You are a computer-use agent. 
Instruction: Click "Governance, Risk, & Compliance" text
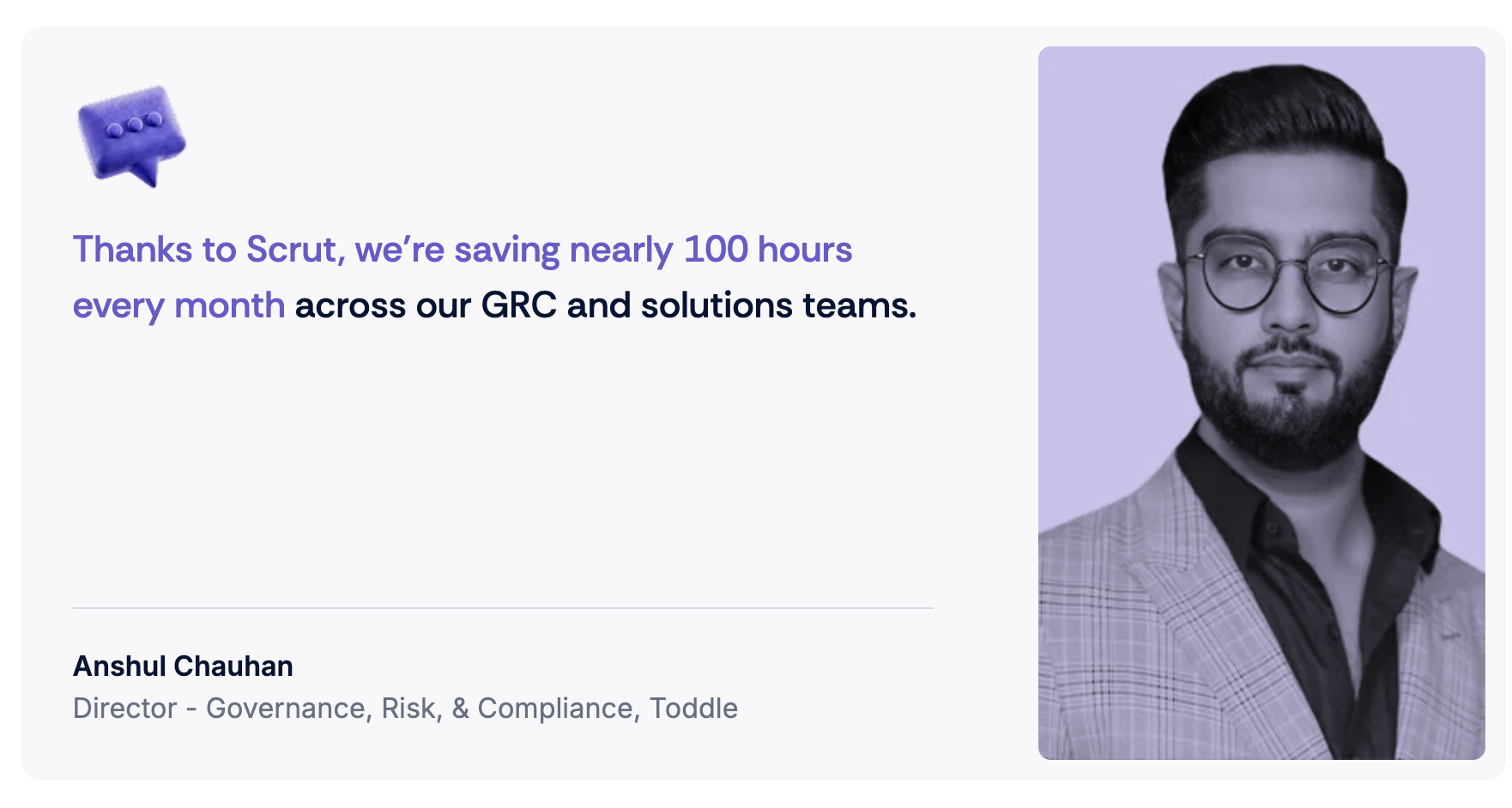pyautogui.click(x=420, y=709)
